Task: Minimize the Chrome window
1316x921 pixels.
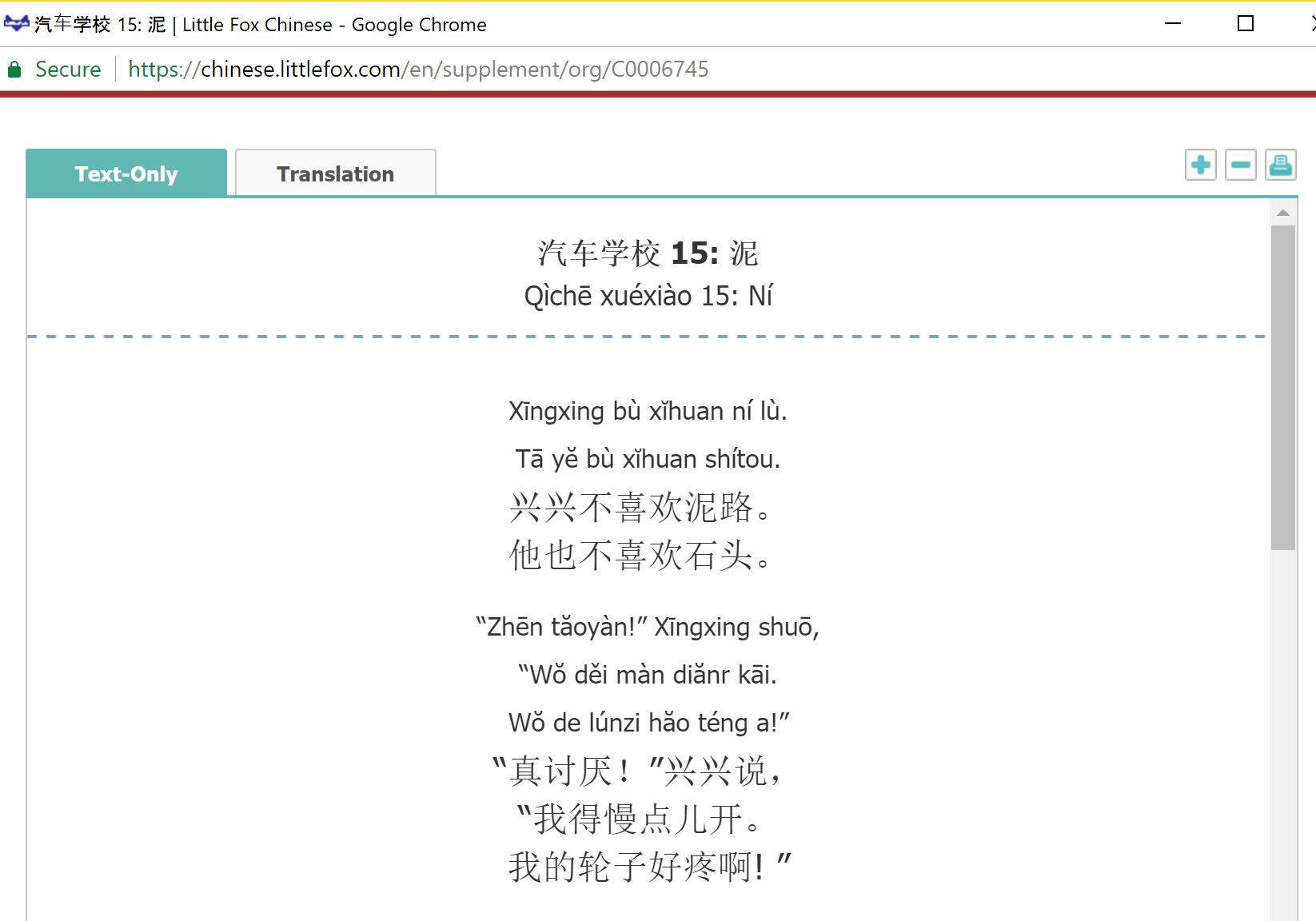Action: point(1173,24)
